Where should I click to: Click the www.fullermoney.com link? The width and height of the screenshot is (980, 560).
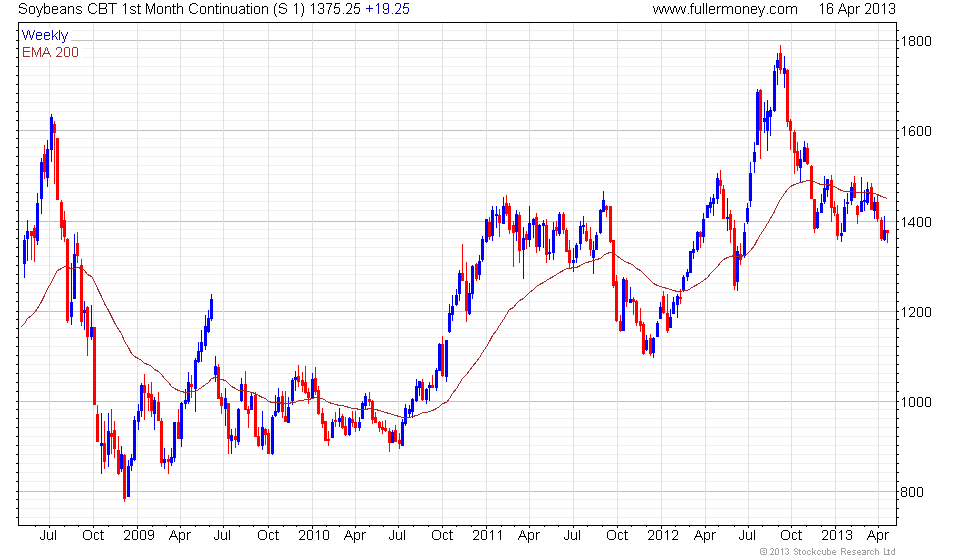[x=724, y=9]
